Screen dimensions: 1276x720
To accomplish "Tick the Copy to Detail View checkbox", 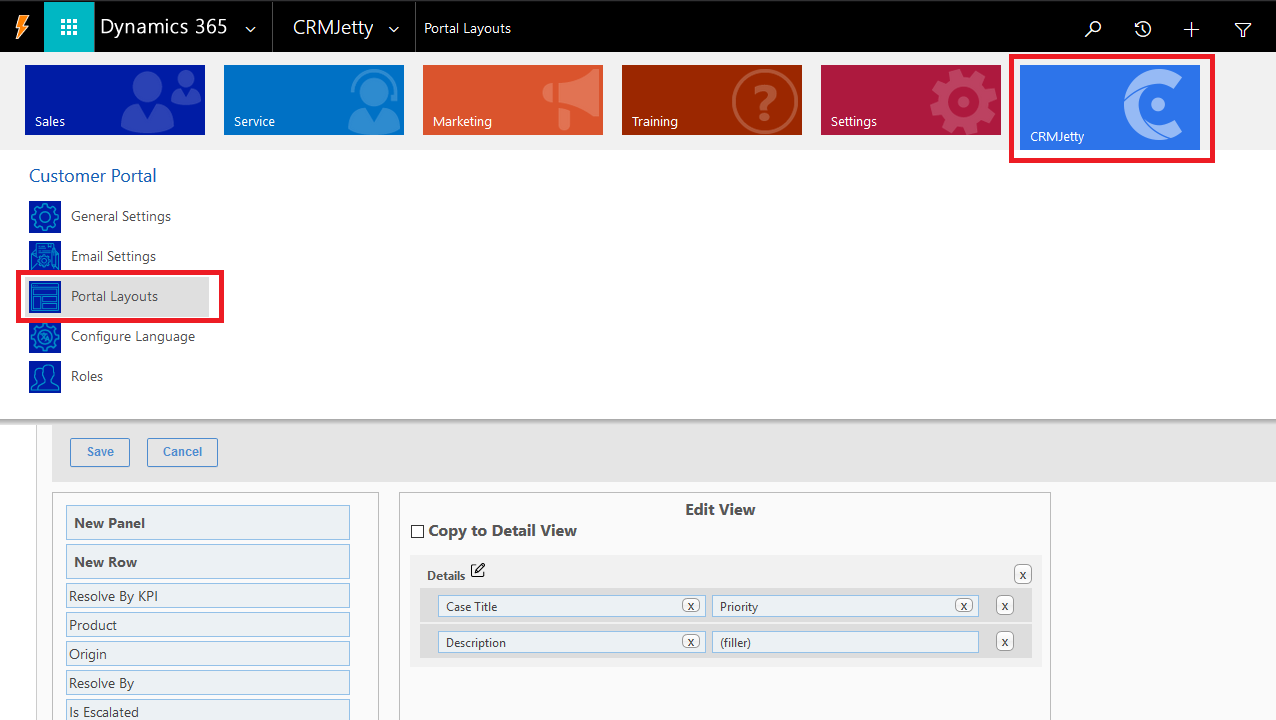I will click(418, 532).
